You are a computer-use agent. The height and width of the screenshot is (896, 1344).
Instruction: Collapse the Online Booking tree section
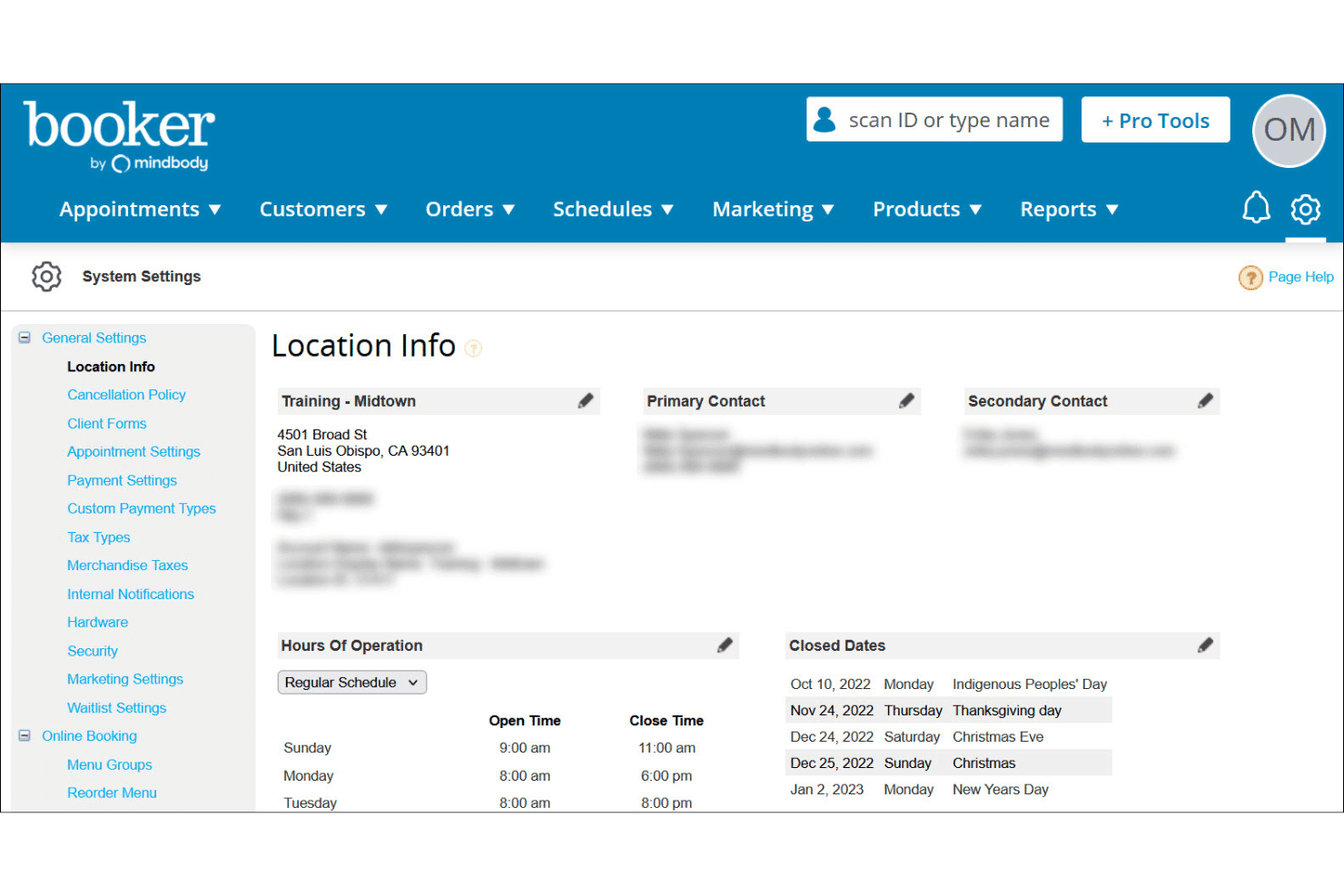point(25,735)
